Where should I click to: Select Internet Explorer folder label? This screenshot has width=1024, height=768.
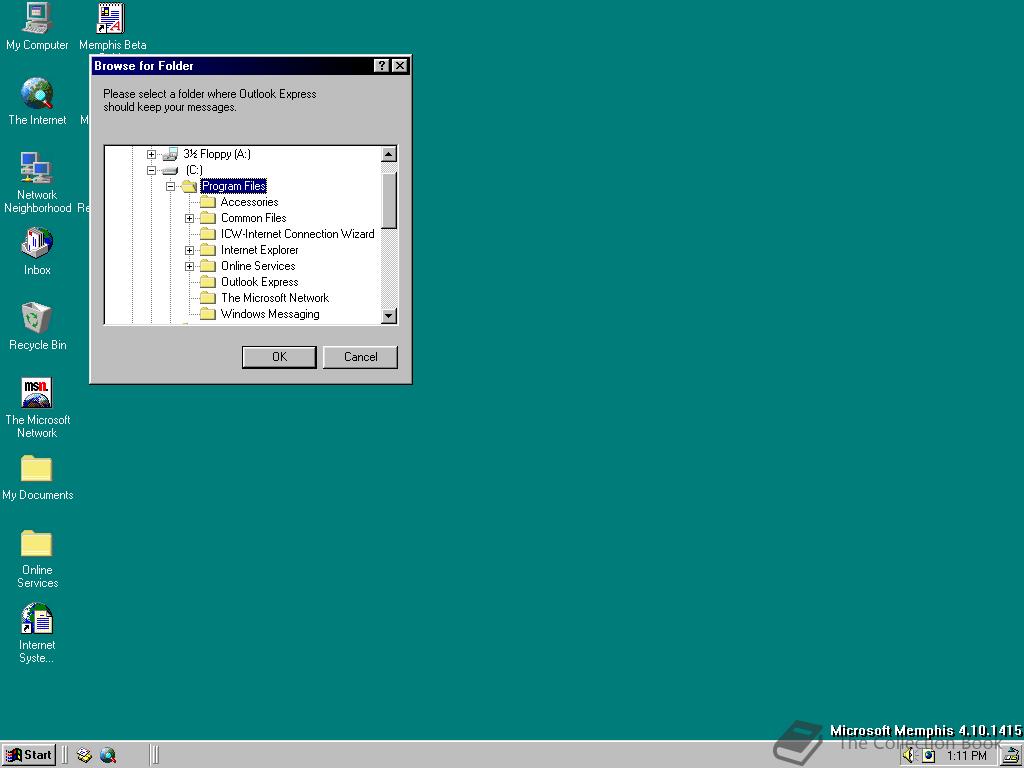259,250
